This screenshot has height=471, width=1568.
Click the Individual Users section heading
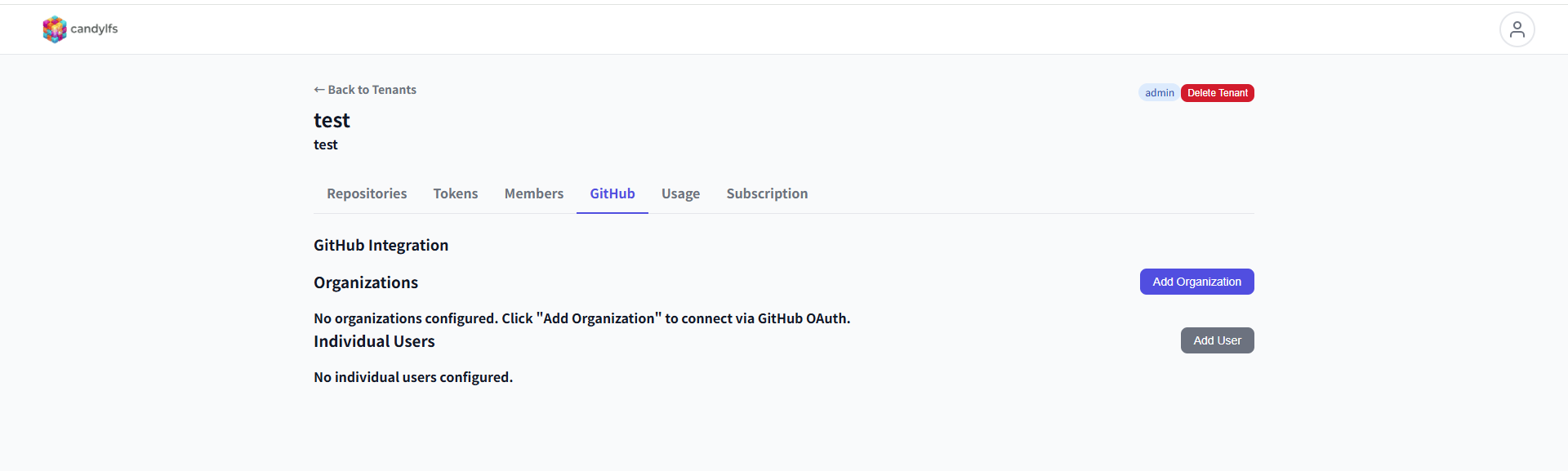click(374, 341)
